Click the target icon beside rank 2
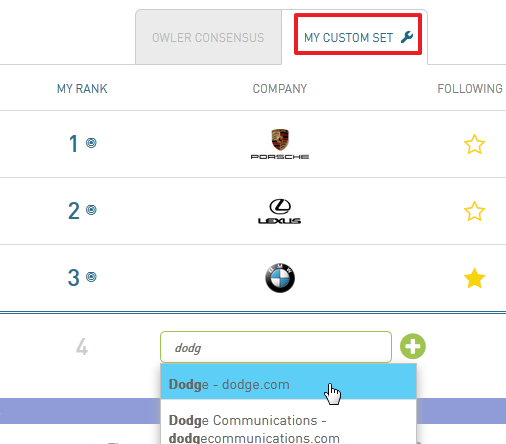This screenshot has height=444, width=506. coord(91,210)
